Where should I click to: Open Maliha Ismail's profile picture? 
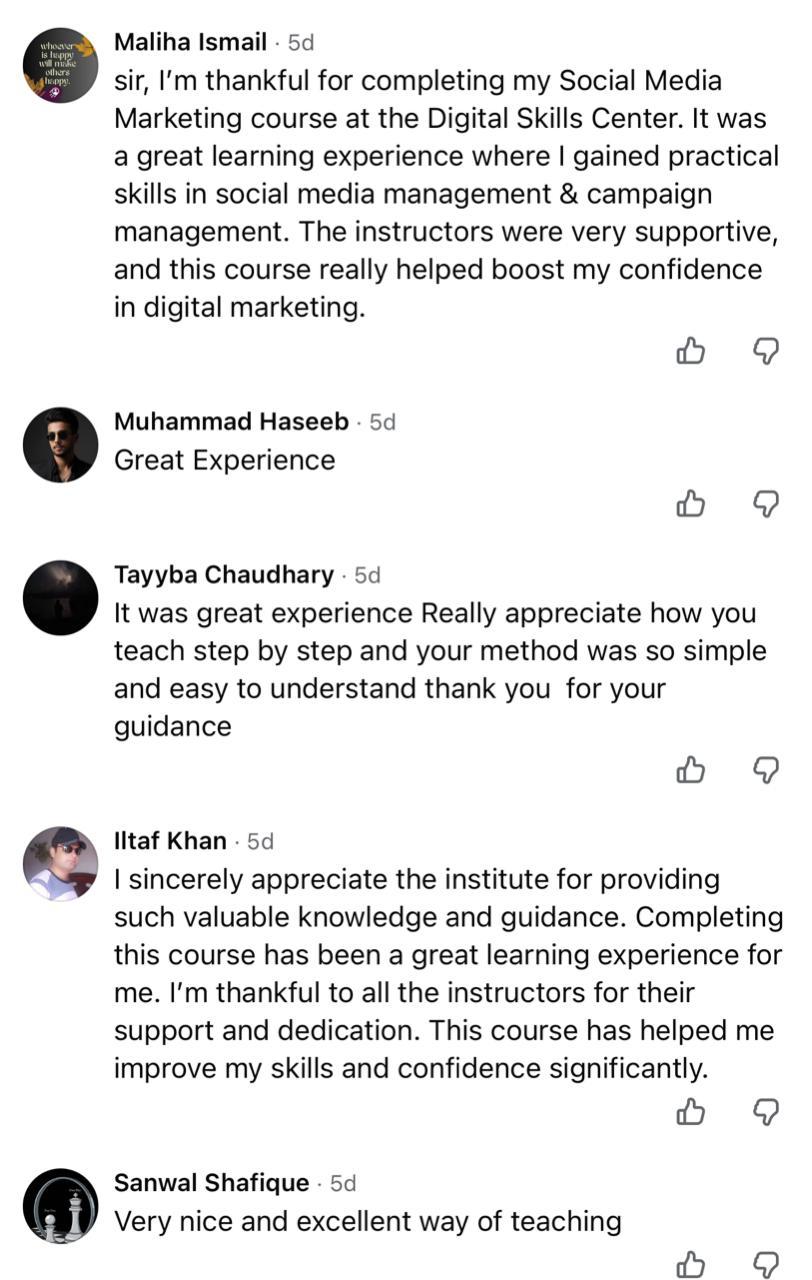tap(60, 66)
